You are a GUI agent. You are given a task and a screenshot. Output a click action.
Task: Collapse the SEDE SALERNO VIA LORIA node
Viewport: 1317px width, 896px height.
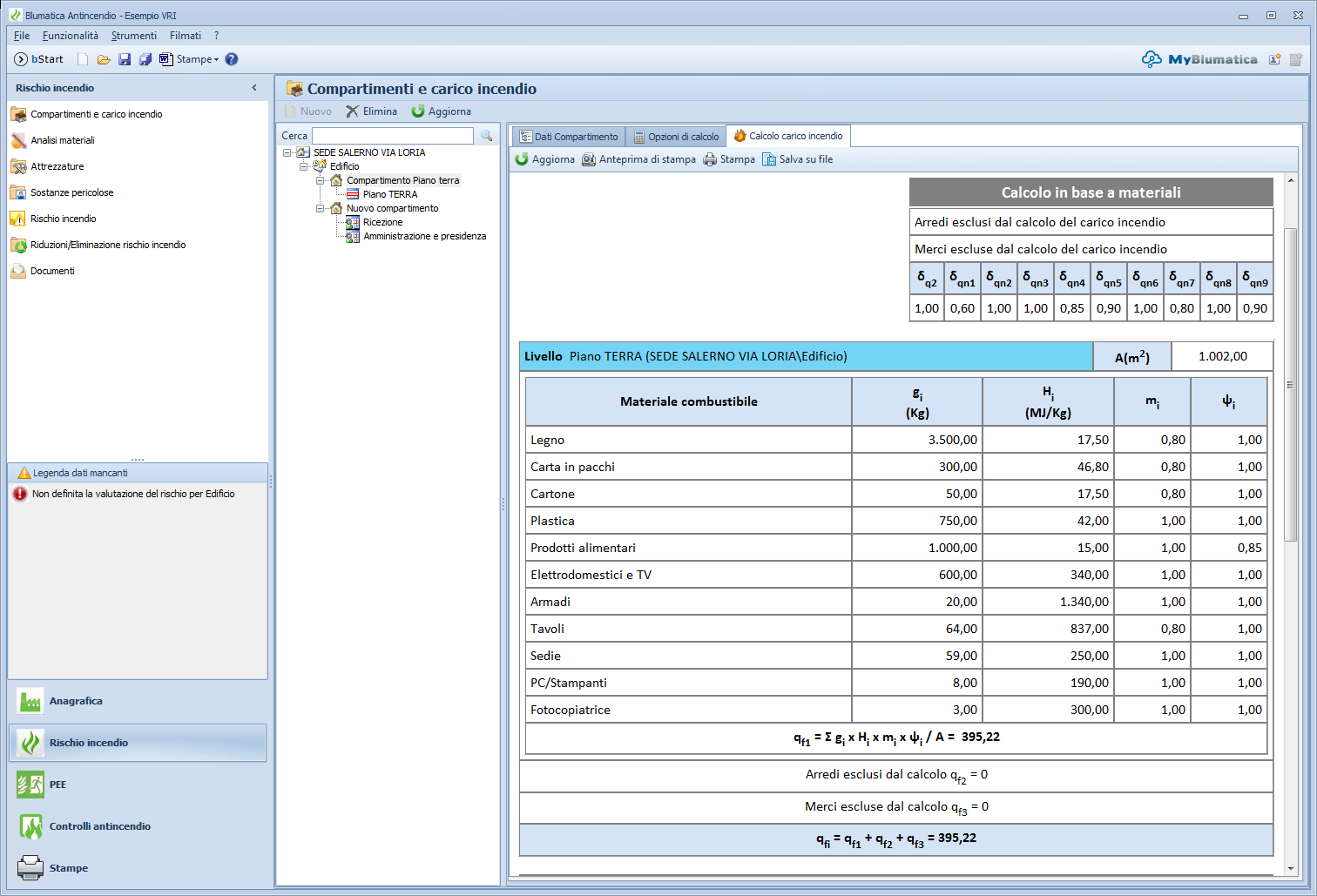click(x=287, y=152)
